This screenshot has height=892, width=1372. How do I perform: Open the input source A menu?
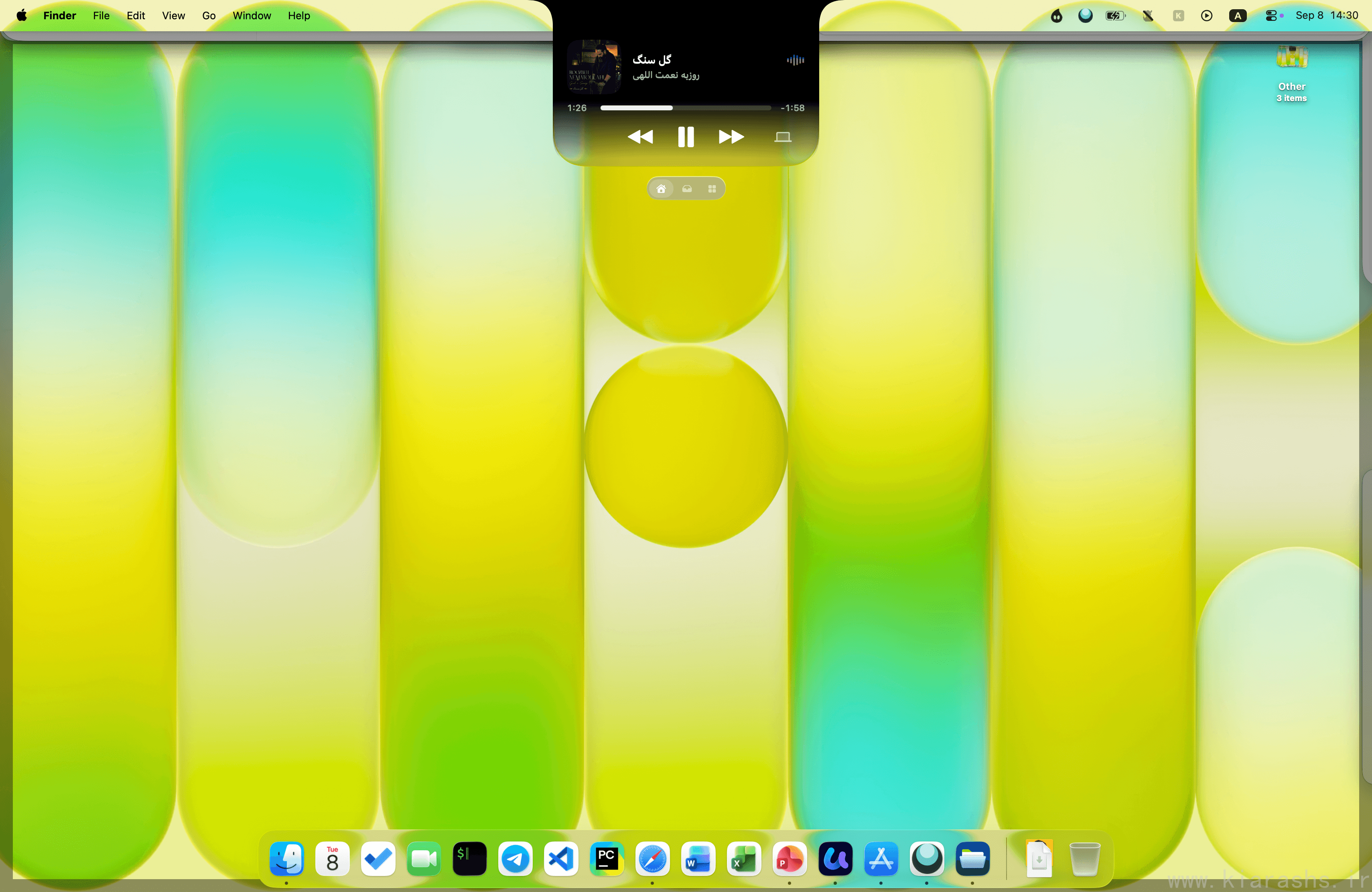point(1237,16)
